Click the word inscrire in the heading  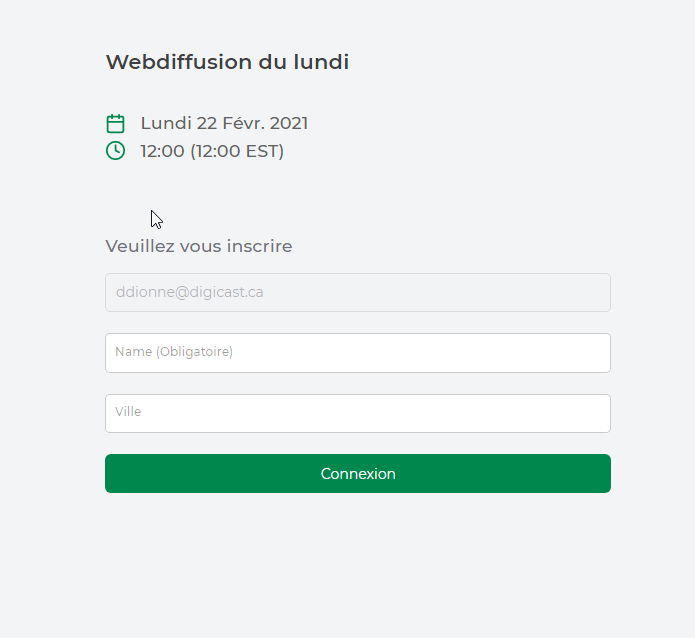point(259,246)
